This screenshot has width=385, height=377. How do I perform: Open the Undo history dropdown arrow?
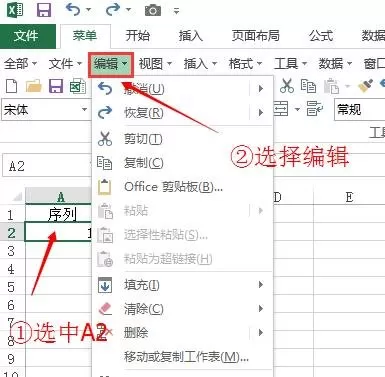89,10
